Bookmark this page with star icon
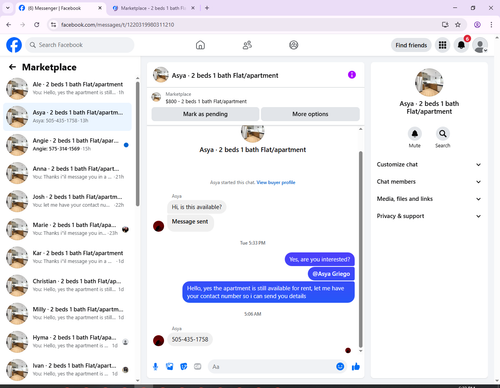 pyautogui.click(x=458, y=25)
